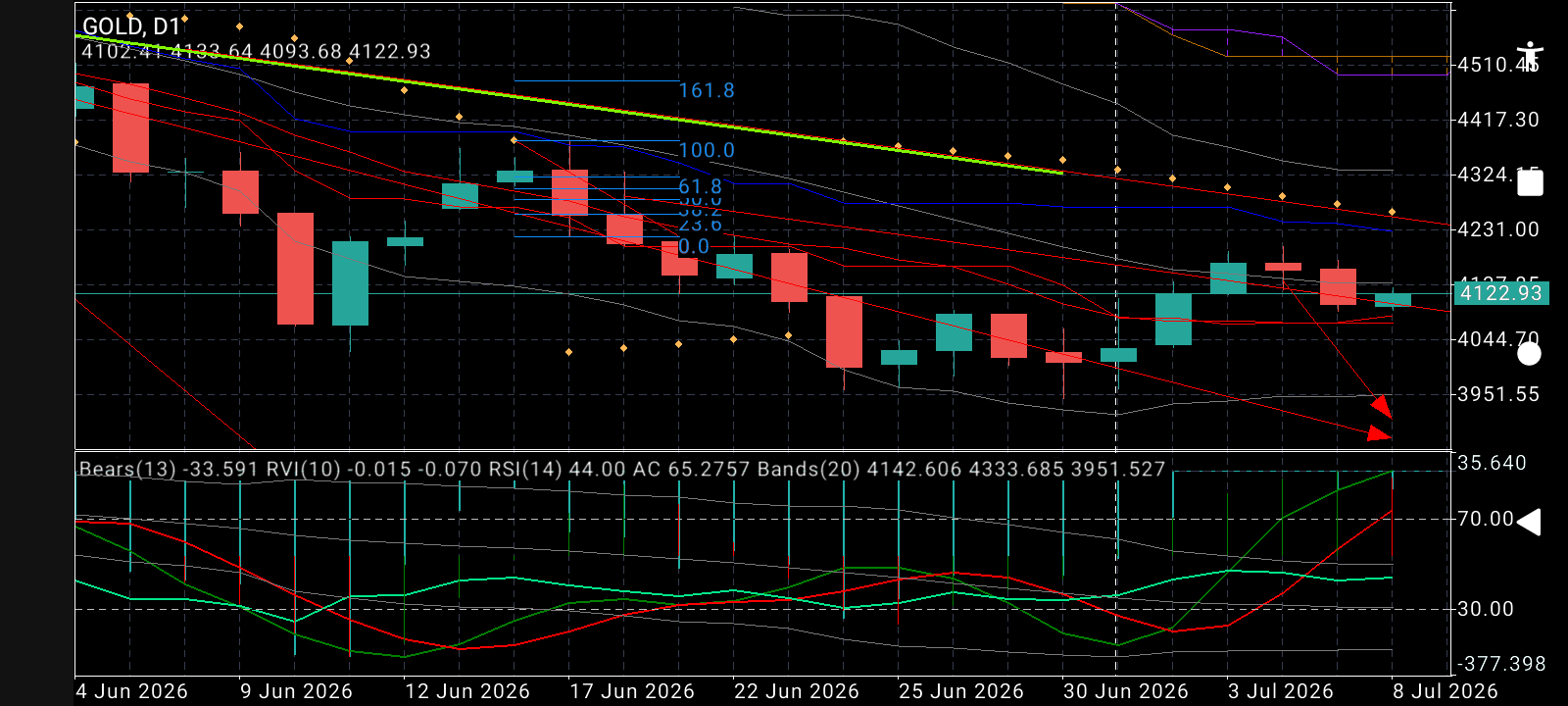Tap the 3 Jul 2026 date label
Viewport: 1568px width, 706px height.
1281,691
